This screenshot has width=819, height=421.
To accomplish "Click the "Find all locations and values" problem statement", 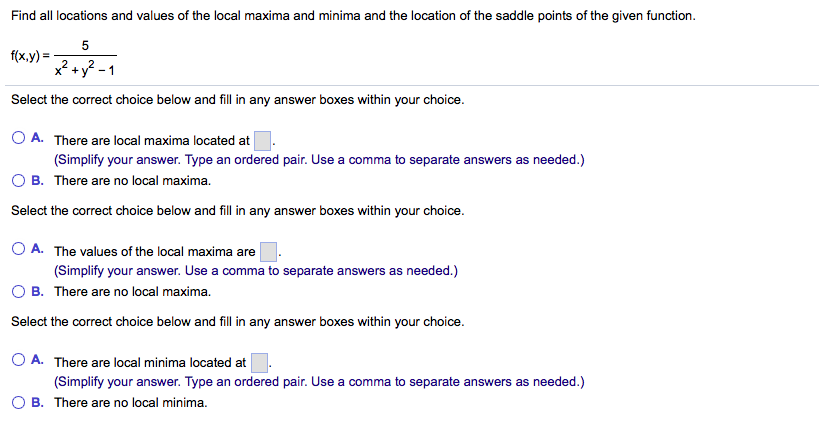I will [x=354, y=16].
